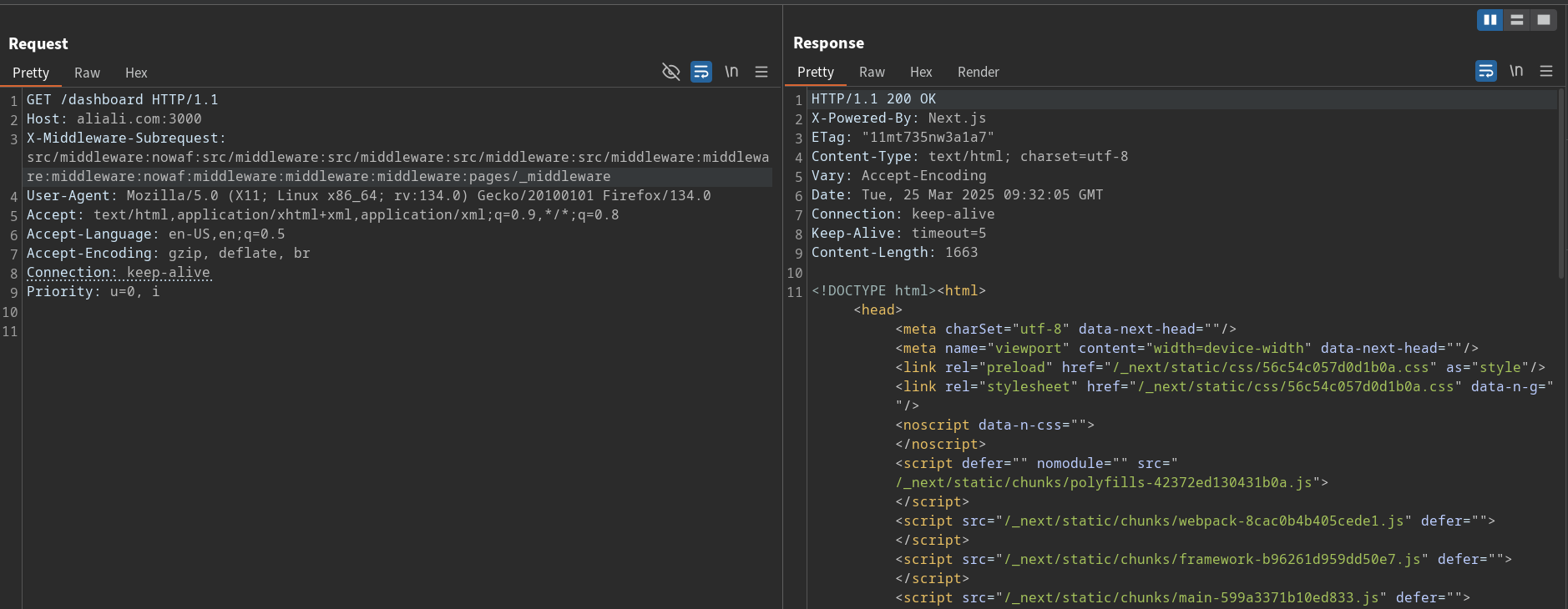The height and width of the screenshot is (609, 1568).
Task: Click the 'X-Powered-By: Next.js' response header
Action: pyautogui.click(x=899, y=118)
